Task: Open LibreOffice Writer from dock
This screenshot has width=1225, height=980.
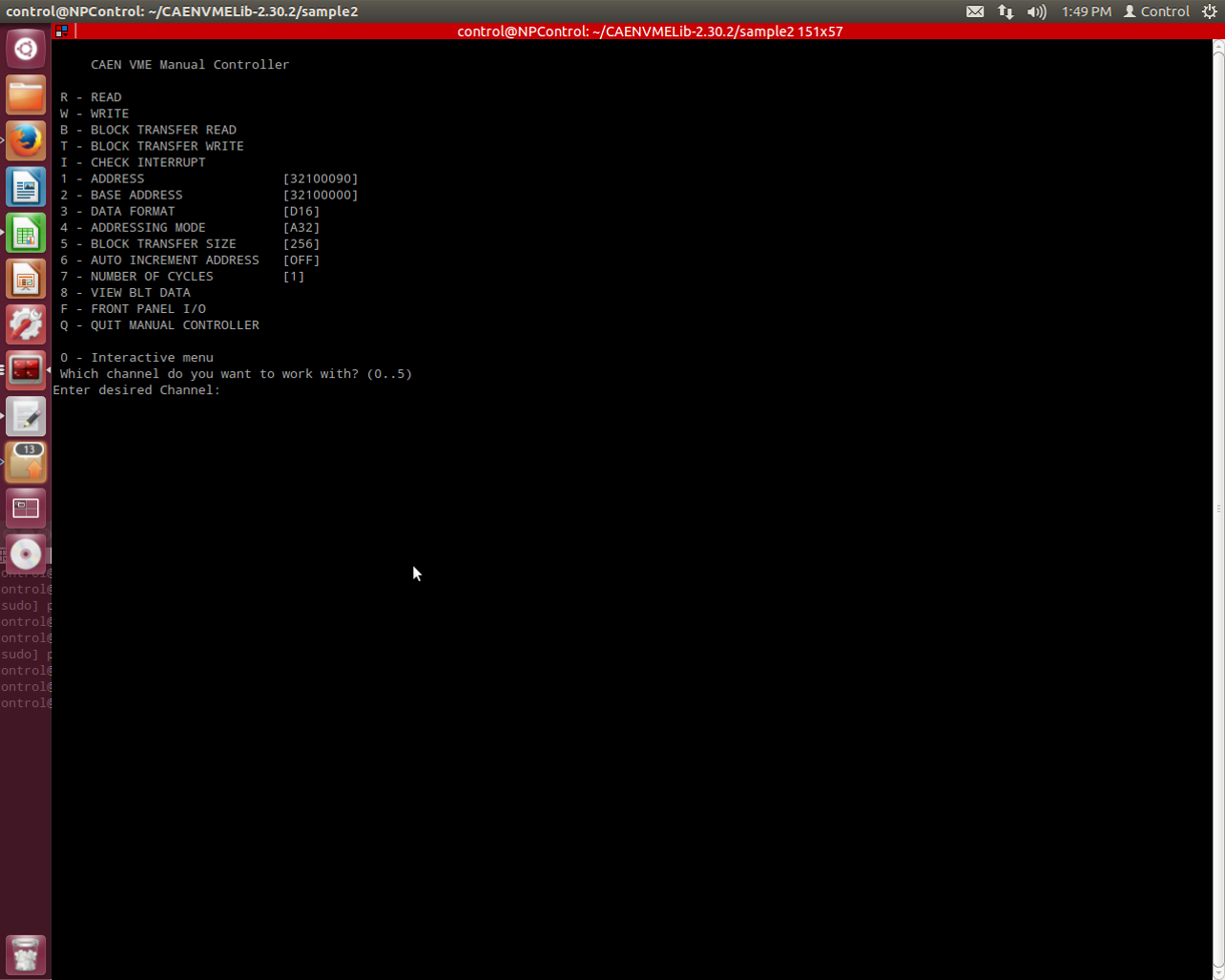Action: pos(26,187)
